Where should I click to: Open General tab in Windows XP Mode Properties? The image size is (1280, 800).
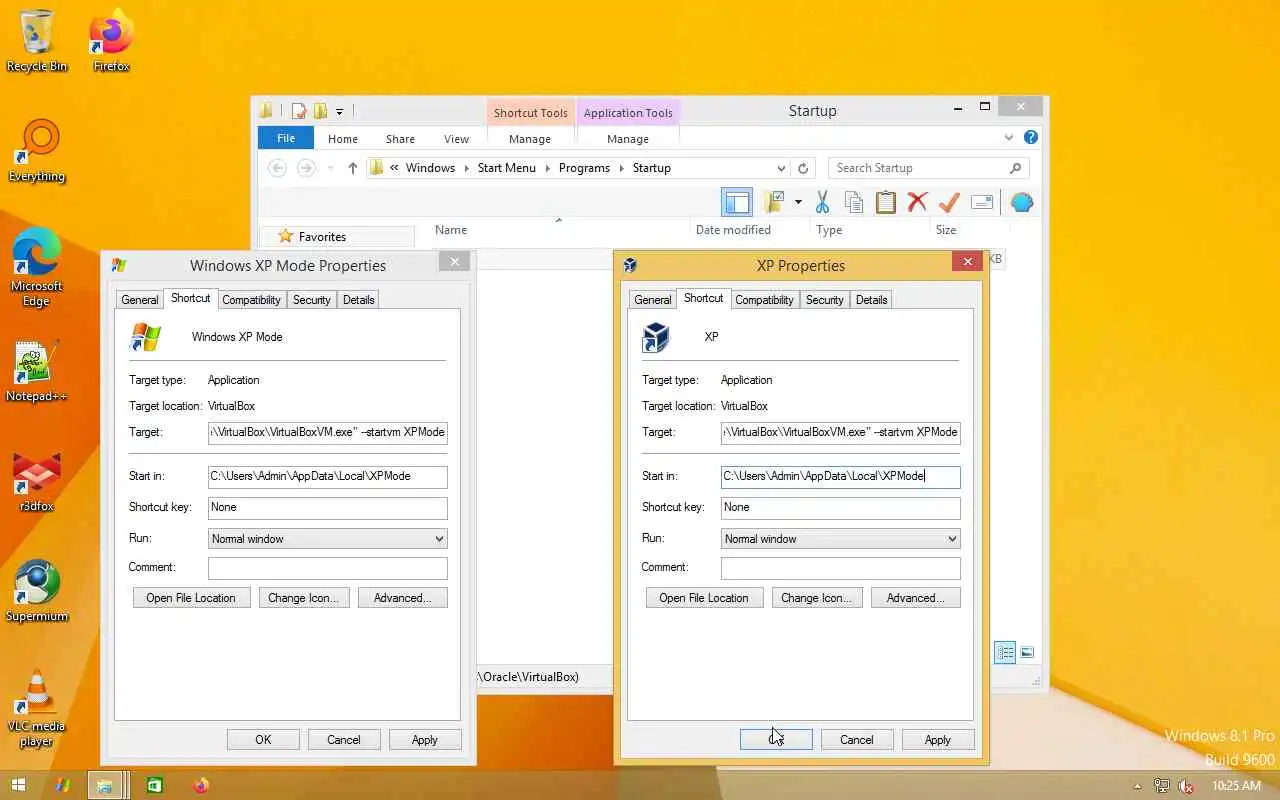(x=140, y=299)
